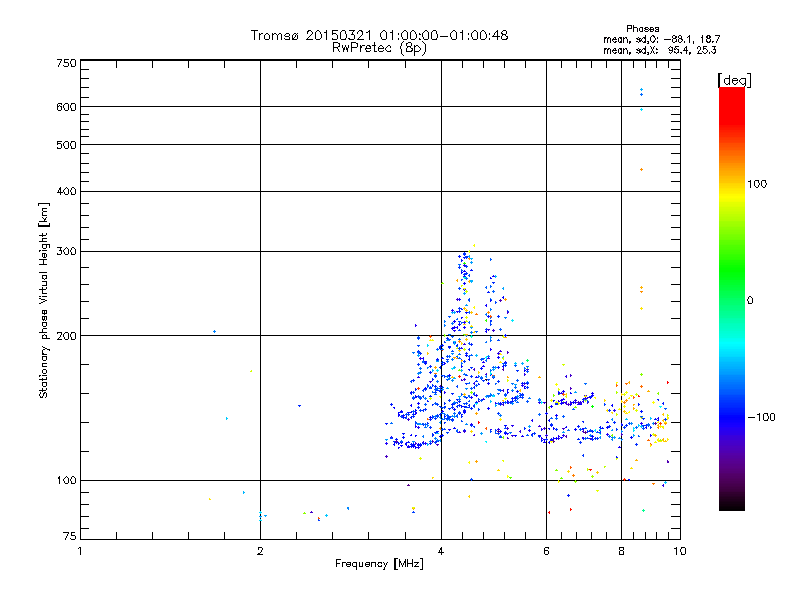Click the y-axis tick label '300'

tap(66, 252)
